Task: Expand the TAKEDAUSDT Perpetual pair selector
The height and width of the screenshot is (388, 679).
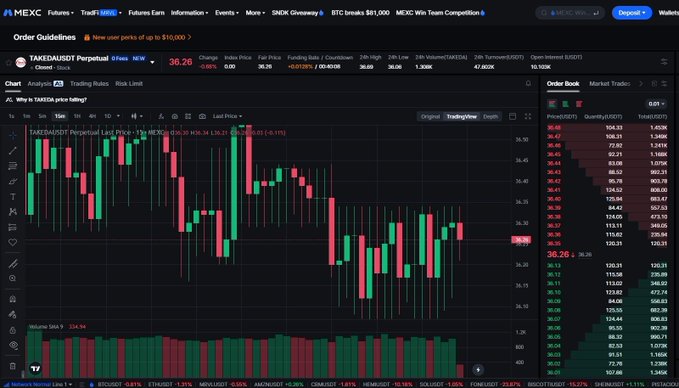Action: coord(152,62)
